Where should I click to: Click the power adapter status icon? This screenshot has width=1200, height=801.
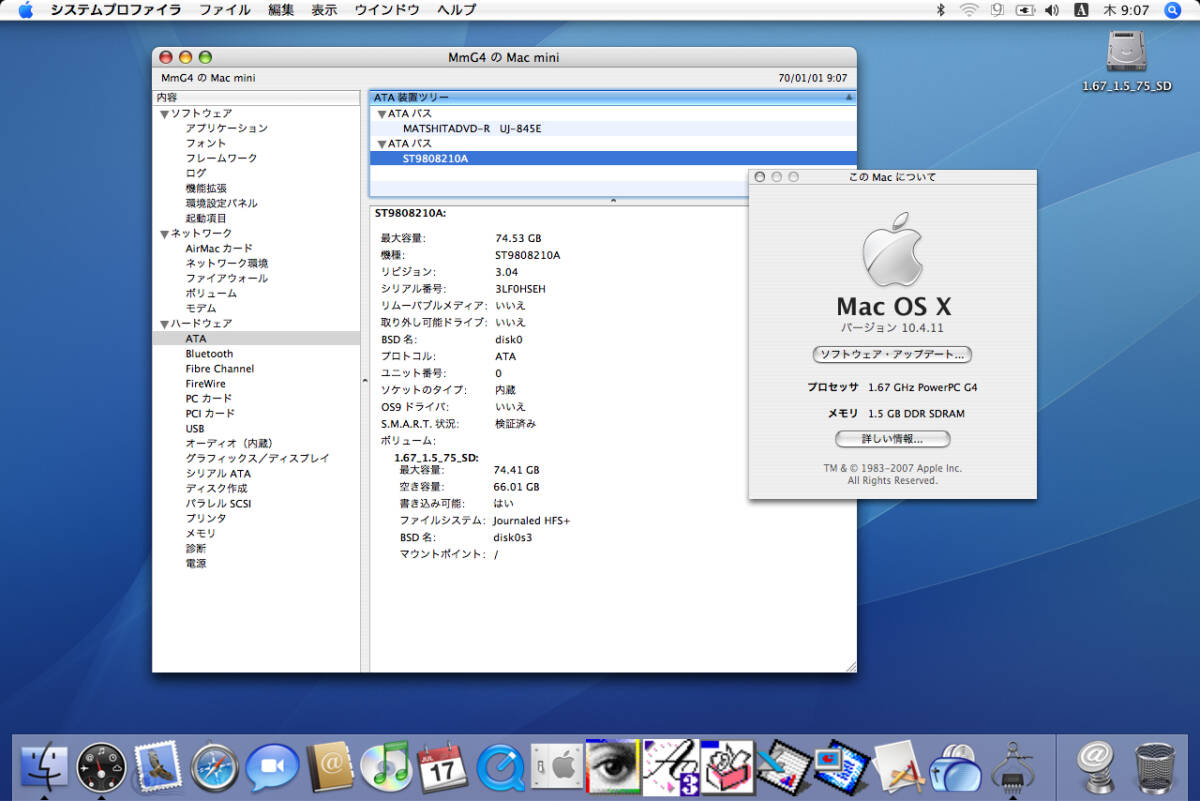(x=1024, y=10)
